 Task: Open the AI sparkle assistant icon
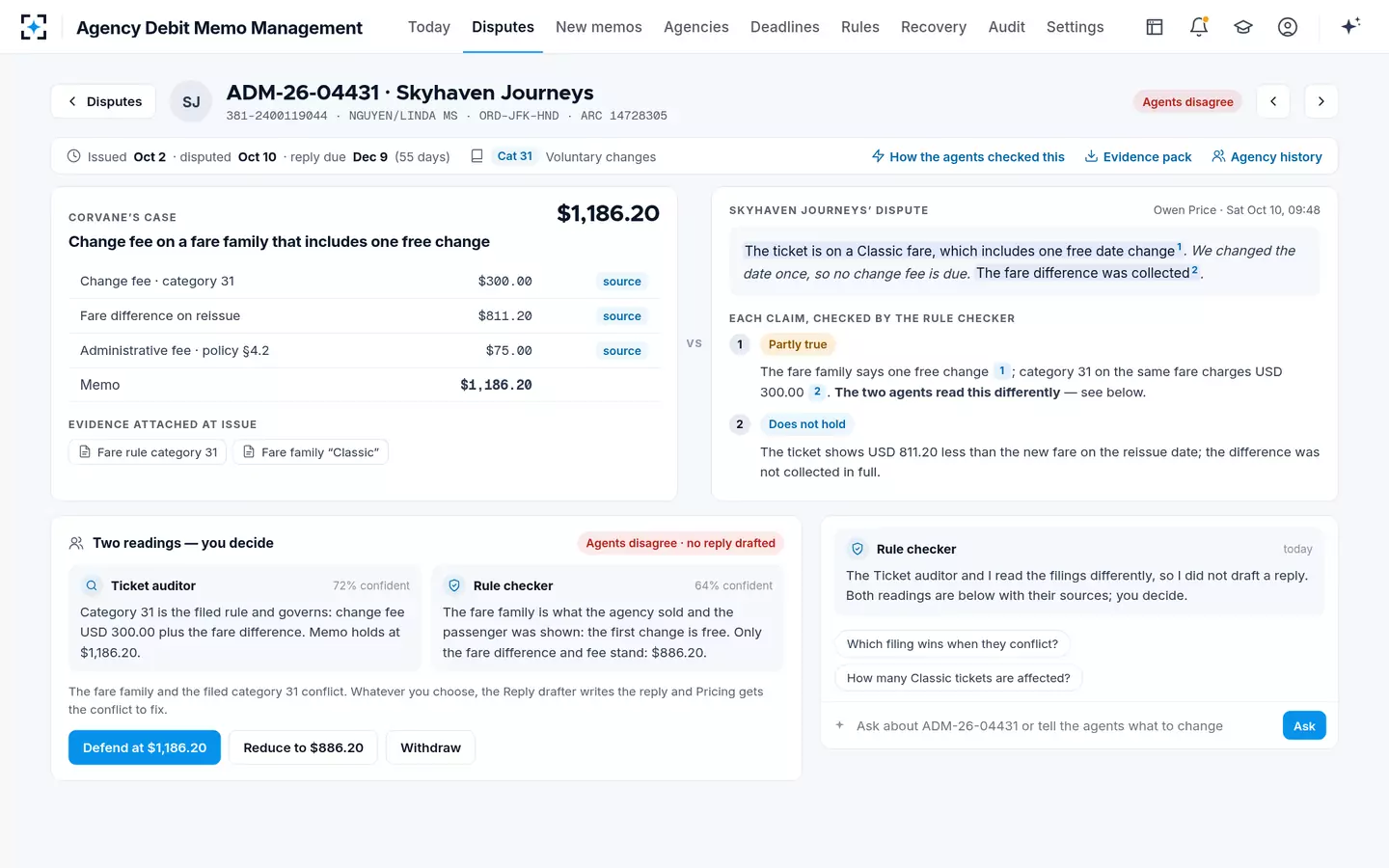[1350, 26]
